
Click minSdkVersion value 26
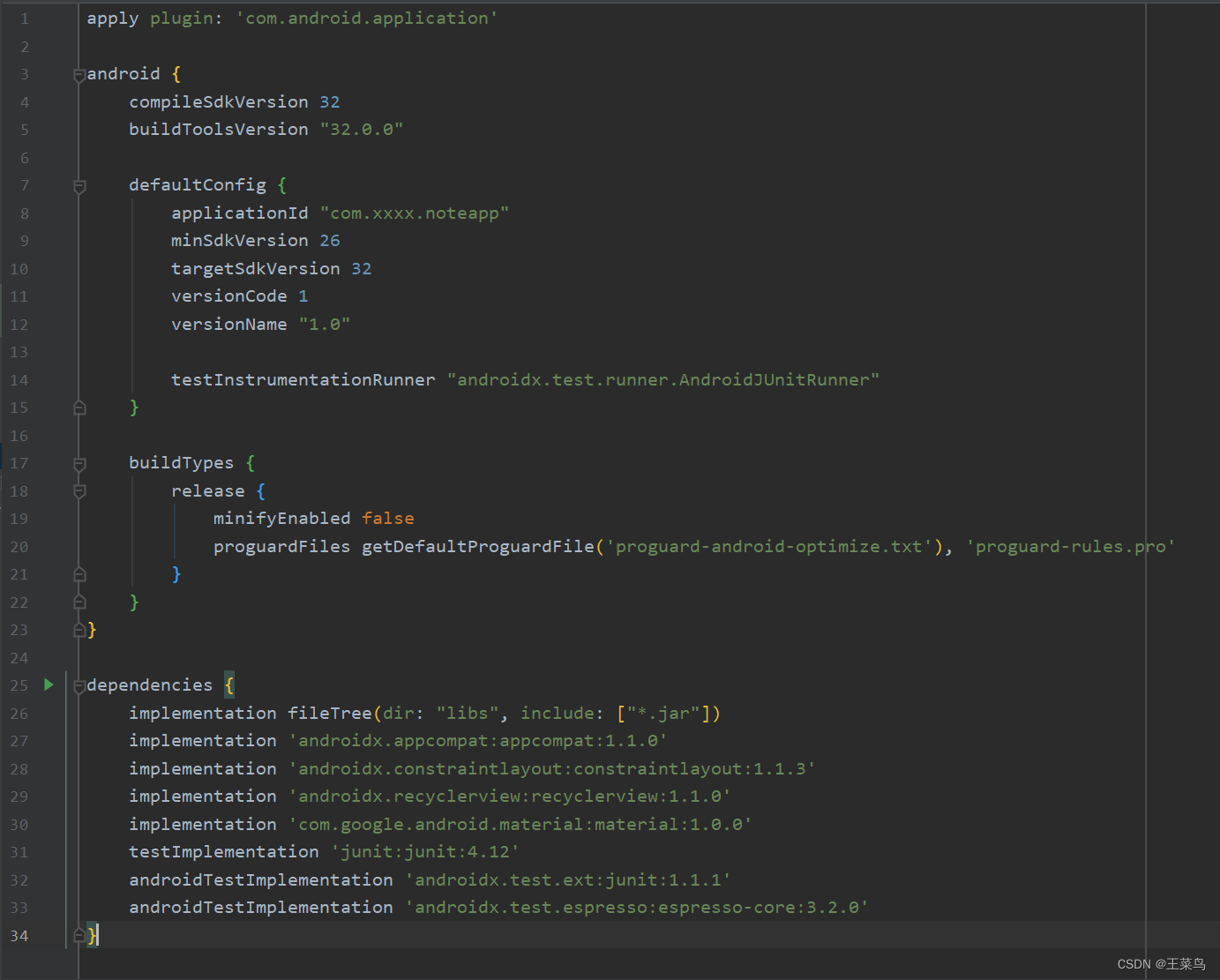pyautogui.click(x=330, y=240)
